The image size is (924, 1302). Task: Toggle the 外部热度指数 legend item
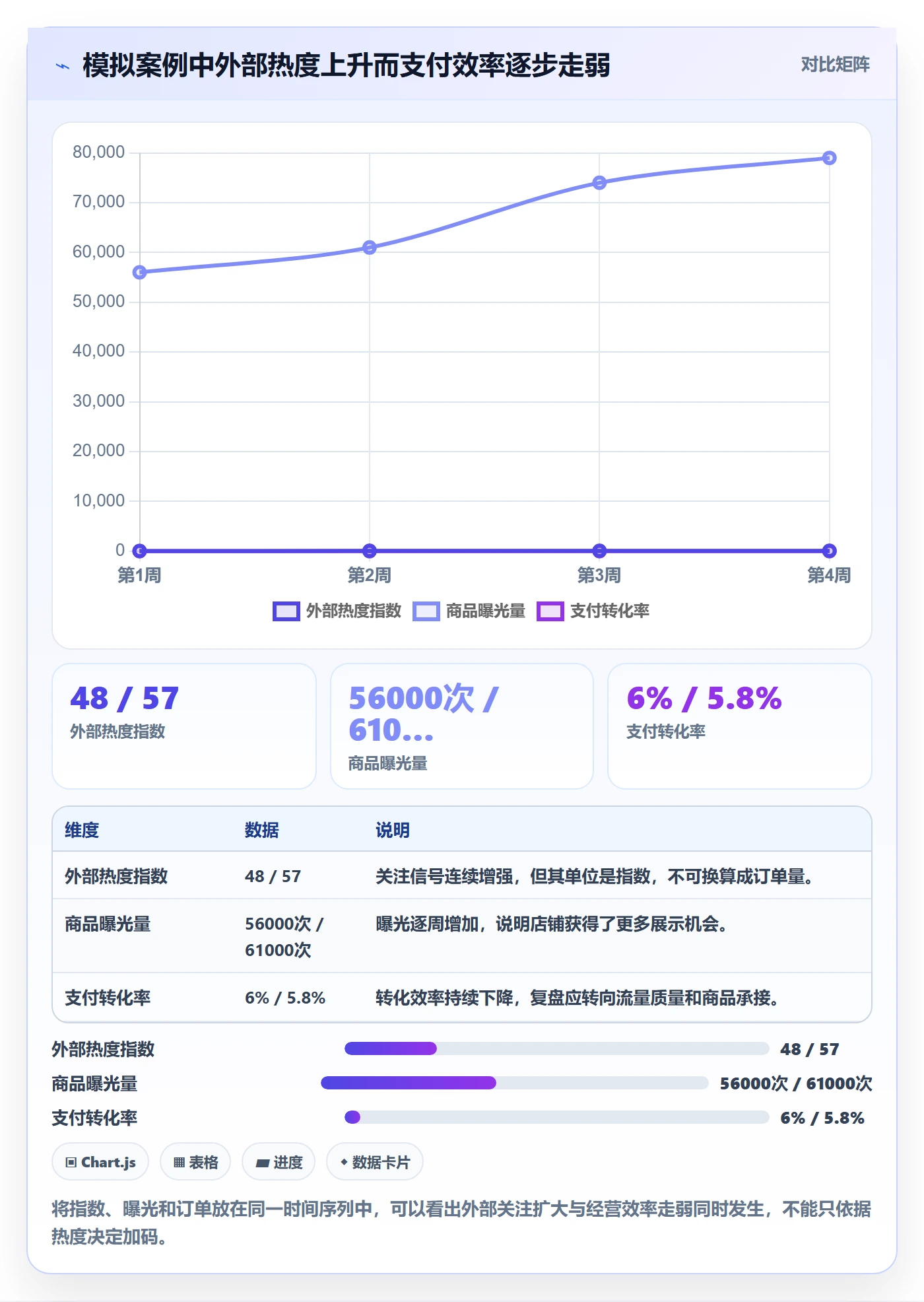(x=337, y=611)
